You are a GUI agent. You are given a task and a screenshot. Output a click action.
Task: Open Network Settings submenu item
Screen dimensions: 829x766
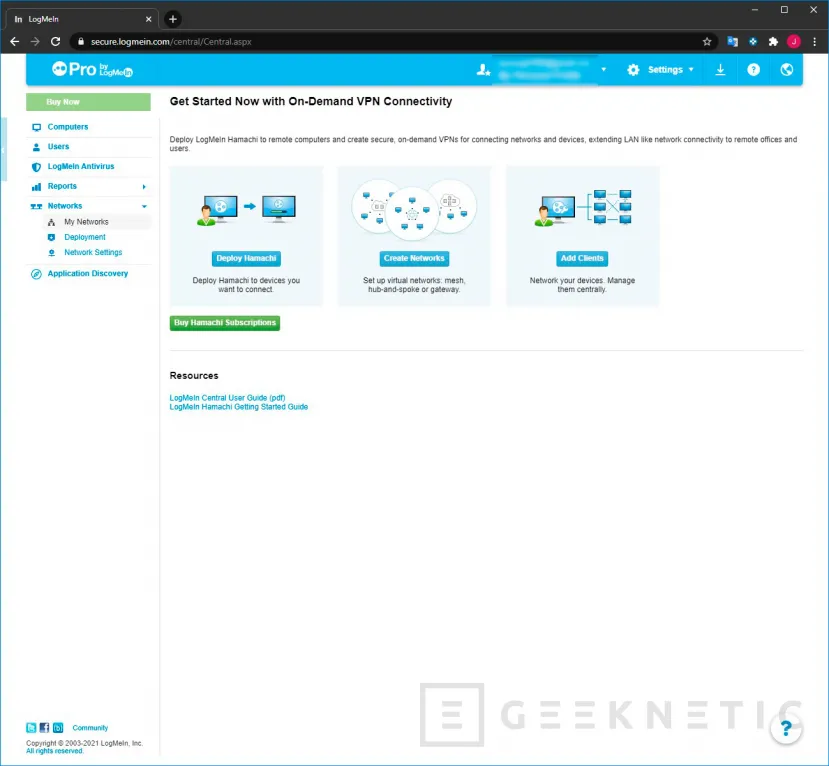93,252
